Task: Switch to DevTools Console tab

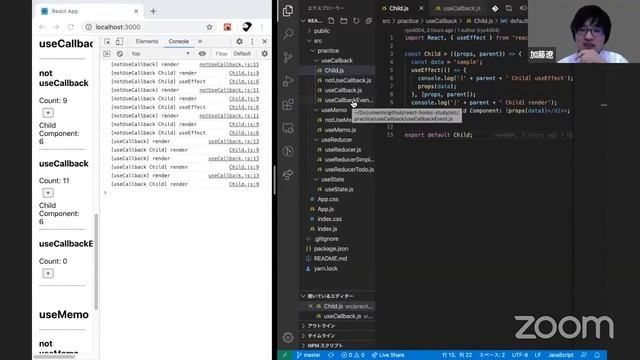Action: click(178, 41)
